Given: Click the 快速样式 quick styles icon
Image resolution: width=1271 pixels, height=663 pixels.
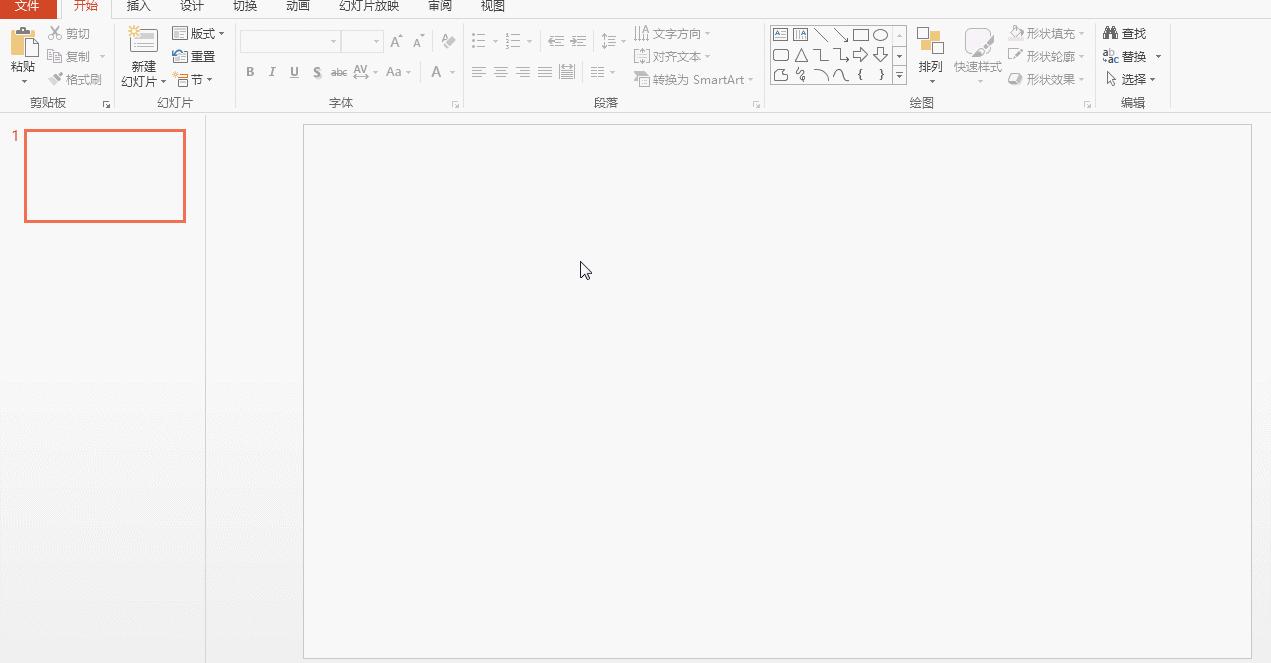Looking at the screenshot, I should point(979,55).
